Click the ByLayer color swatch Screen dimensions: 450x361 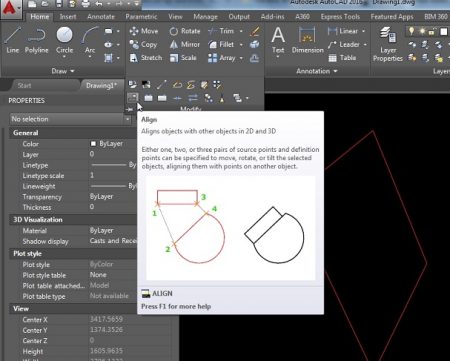93,144
